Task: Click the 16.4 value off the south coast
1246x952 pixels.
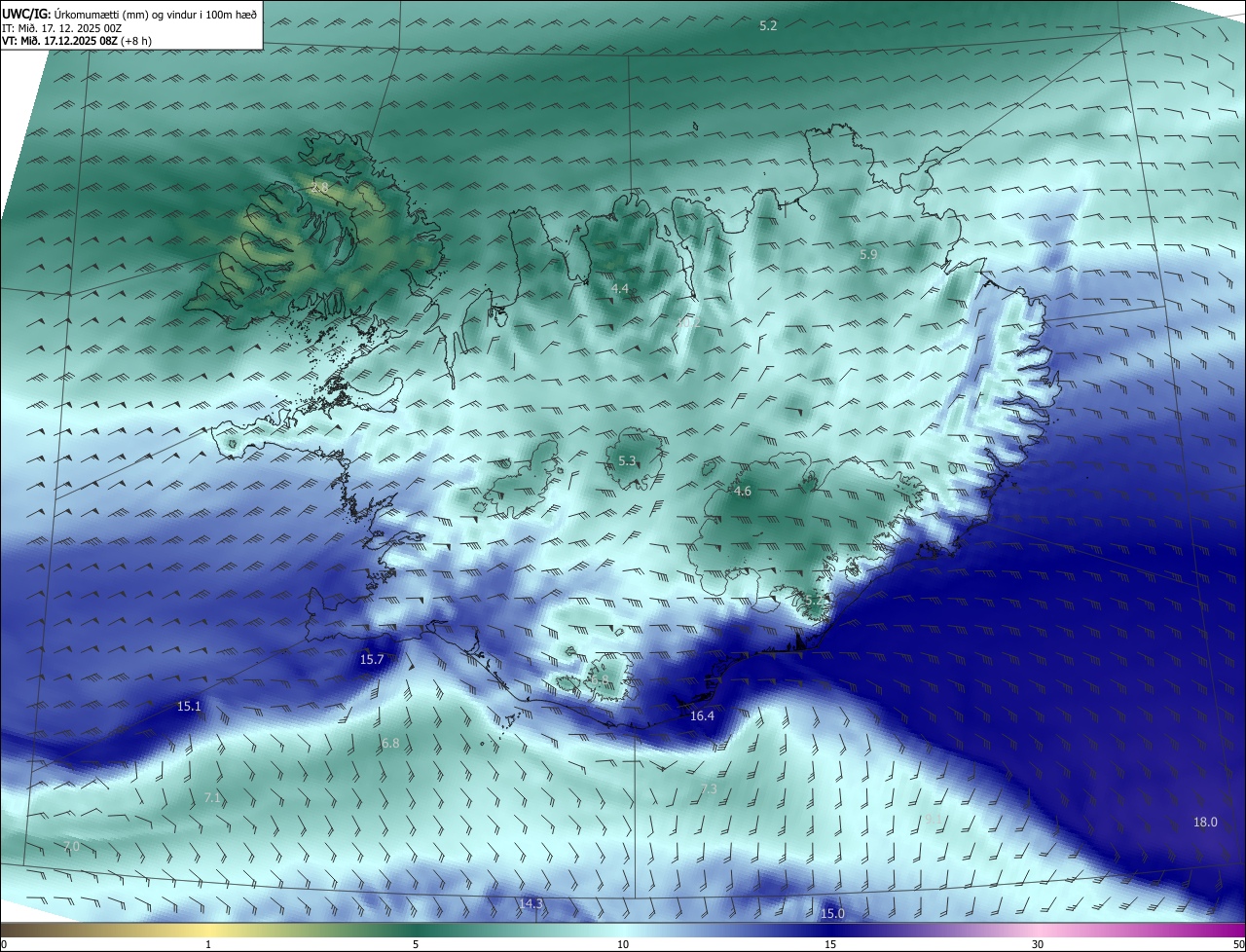Action: (x=702, y=715)
